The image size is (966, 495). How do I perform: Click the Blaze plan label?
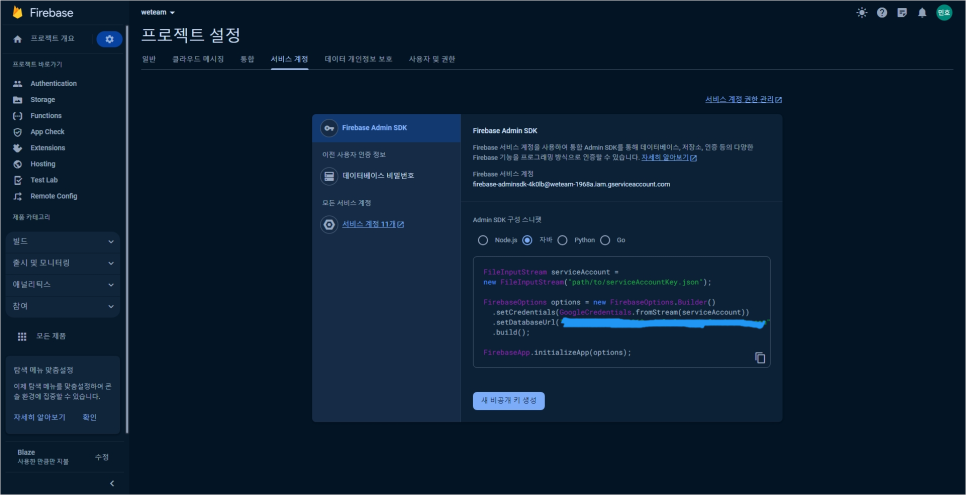(x=26, y=452)
